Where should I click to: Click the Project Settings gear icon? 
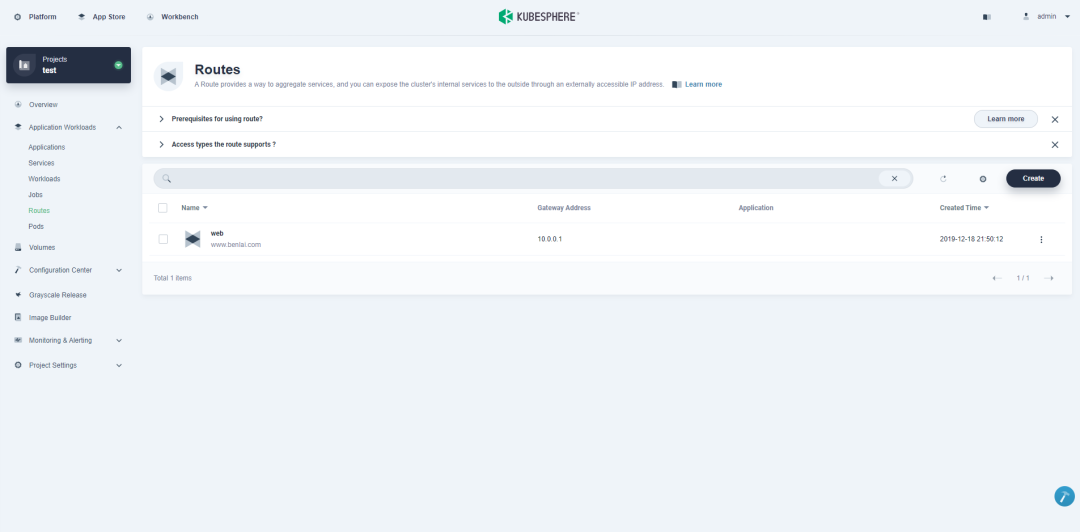pyautogui.click(x=18, y=365)
